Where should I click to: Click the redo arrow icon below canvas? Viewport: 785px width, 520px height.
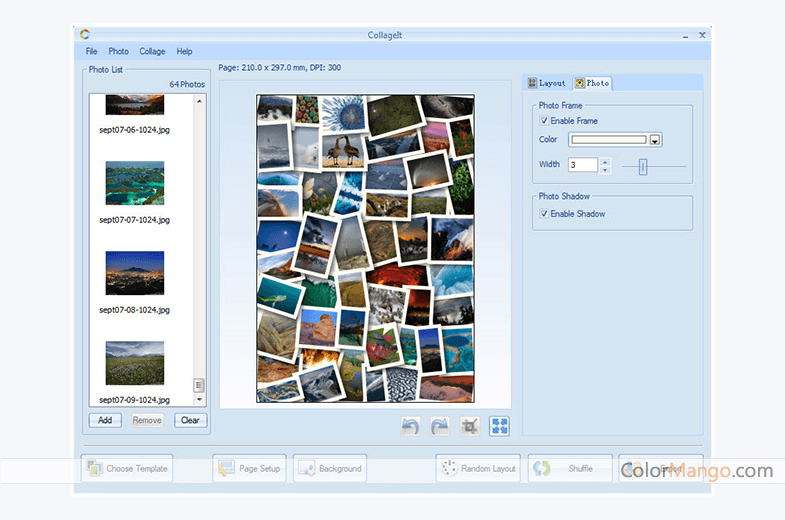(440, 426)
